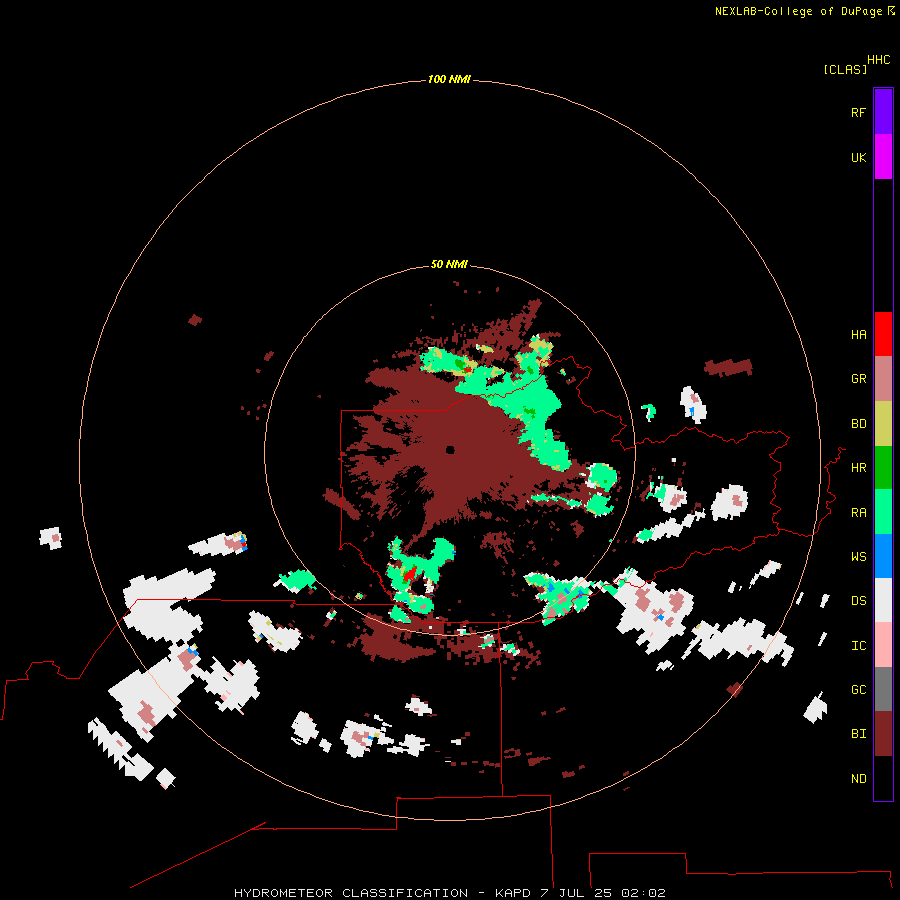The height and width of the screenshot is (900, 900).
Task: Click the white DS dry snow swatch
Action: (x=883, y=600)
